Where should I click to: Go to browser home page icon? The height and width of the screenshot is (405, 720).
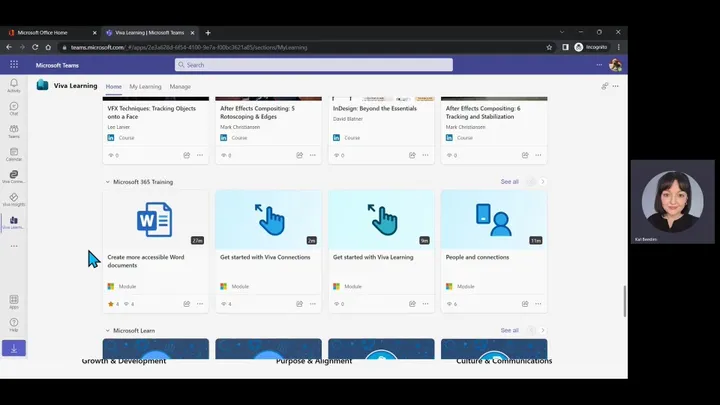48,47
